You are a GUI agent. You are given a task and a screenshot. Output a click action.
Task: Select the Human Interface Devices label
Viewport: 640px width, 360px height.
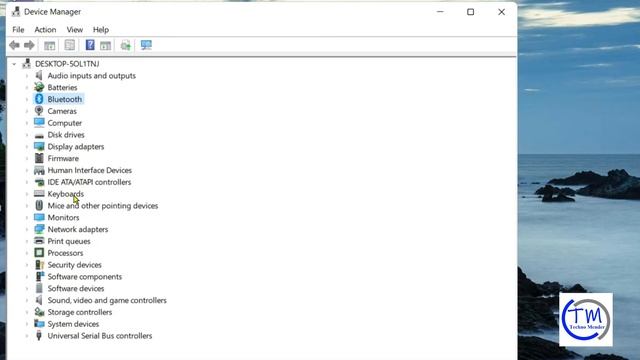pos(90,170)
